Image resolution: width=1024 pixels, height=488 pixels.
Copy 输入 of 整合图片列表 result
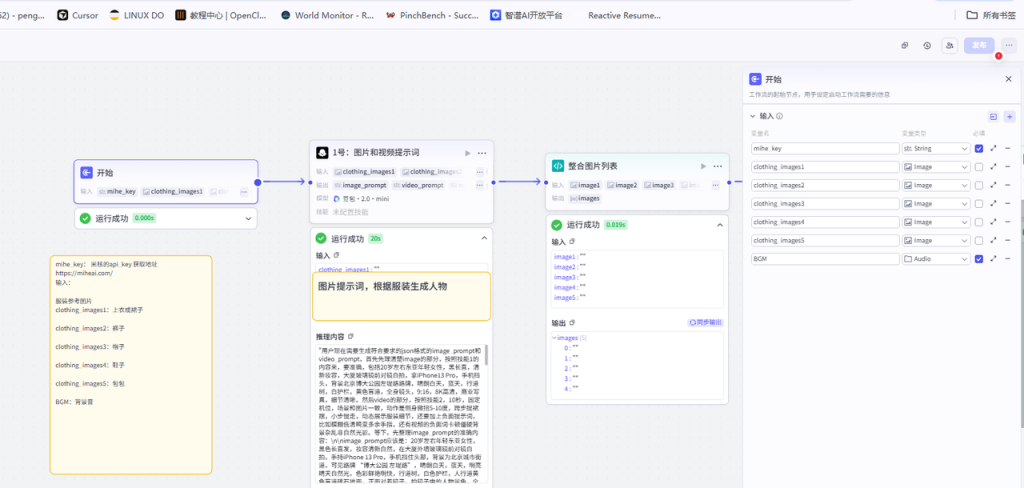(x=572, y=242)
